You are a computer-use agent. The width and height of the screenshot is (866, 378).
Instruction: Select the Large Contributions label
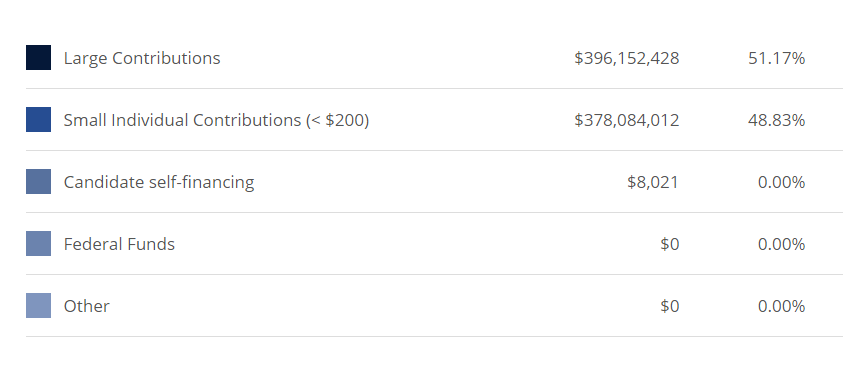coord(142,58)
